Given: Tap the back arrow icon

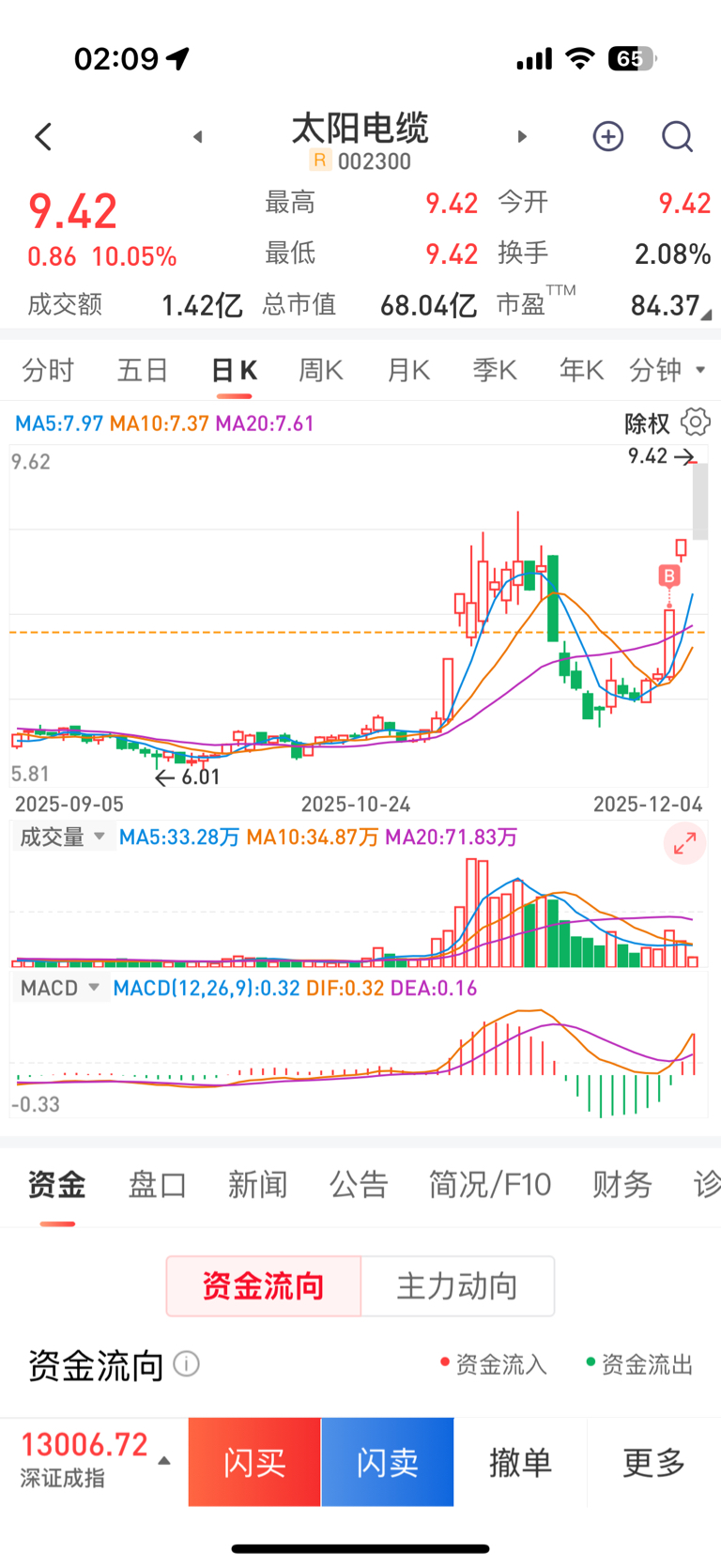Looking at the screenshot, I should (x=43, y=137).
